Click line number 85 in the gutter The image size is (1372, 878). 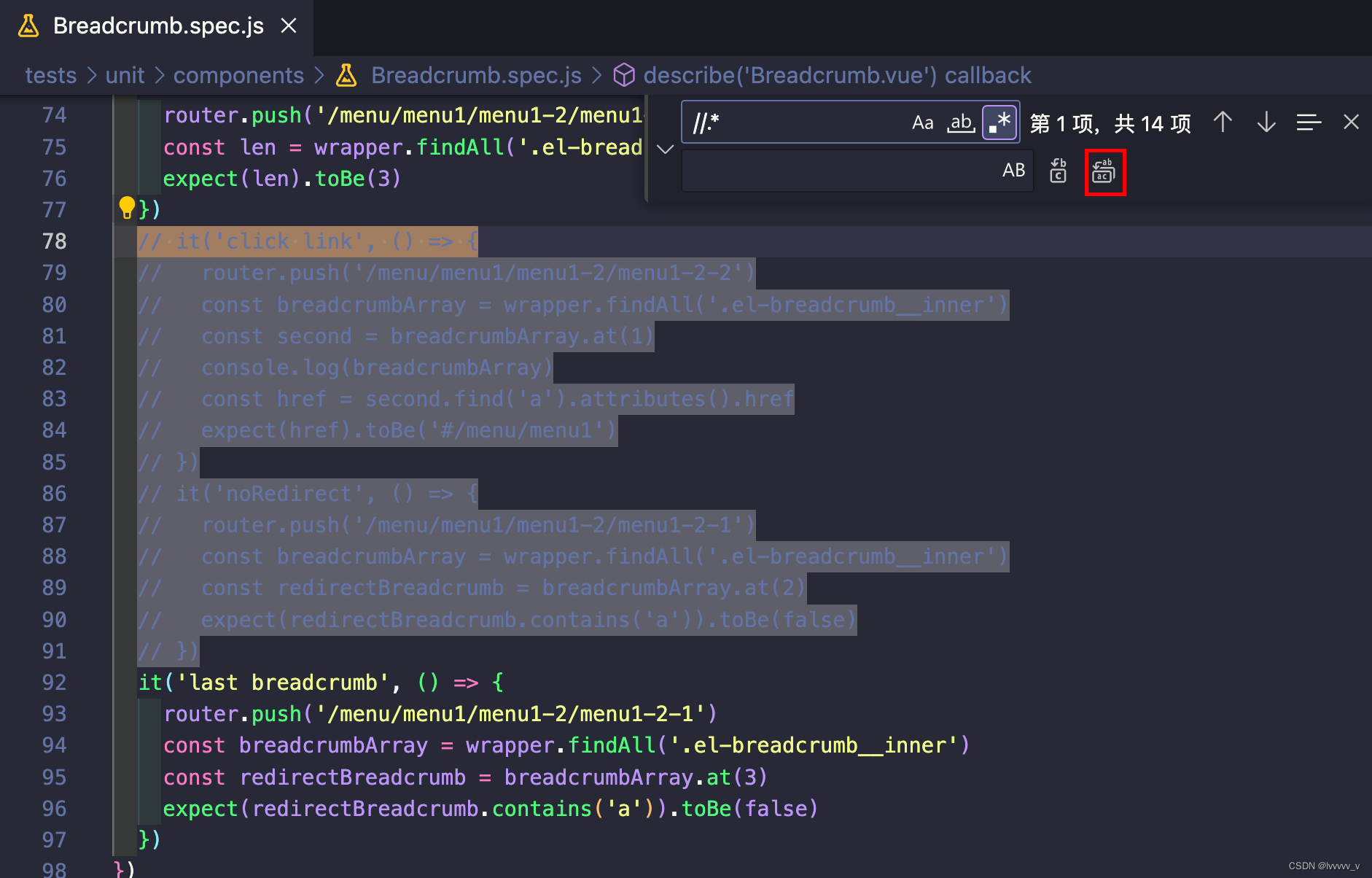point(55,462)
